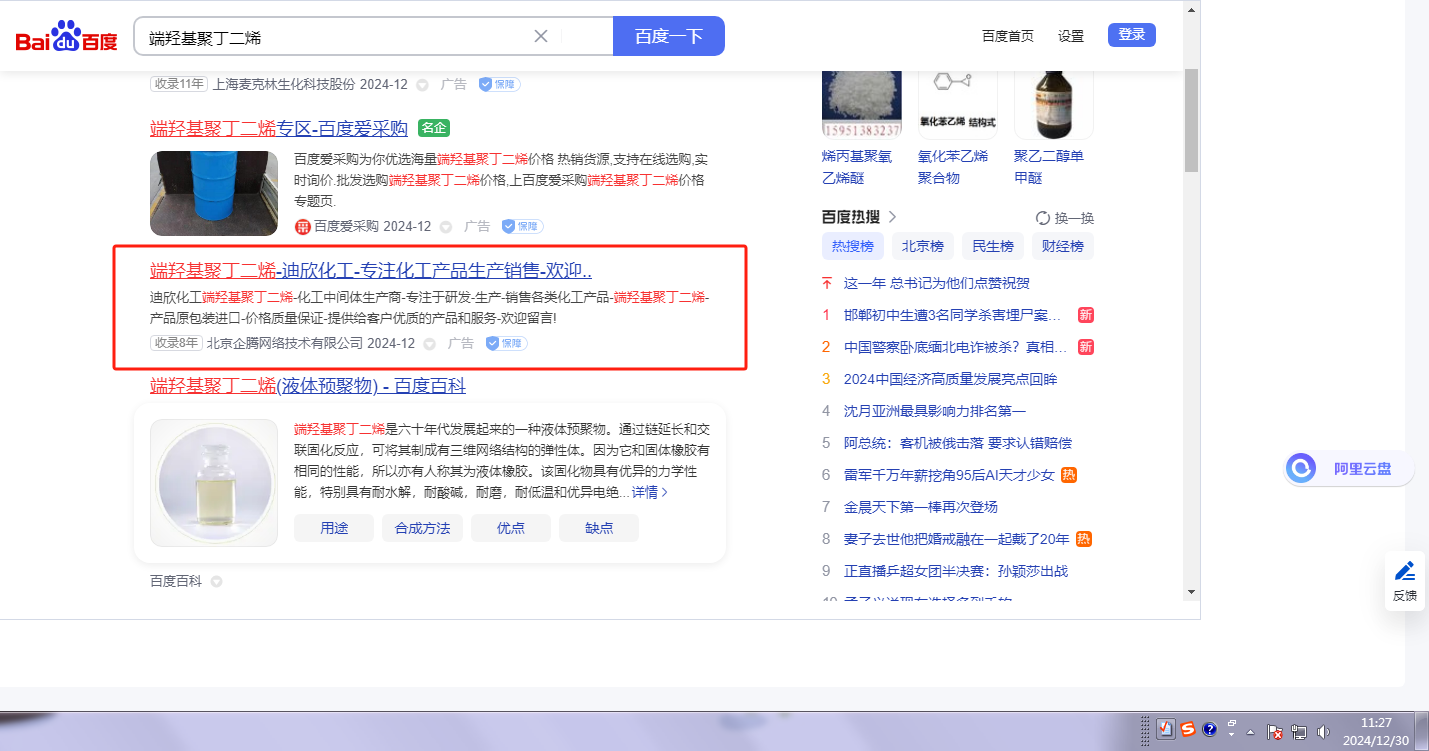Click 热 tag beside 雷军千万年薪挖角95后AI天才少女
Screen dimensions: 1429x751
1069,475
